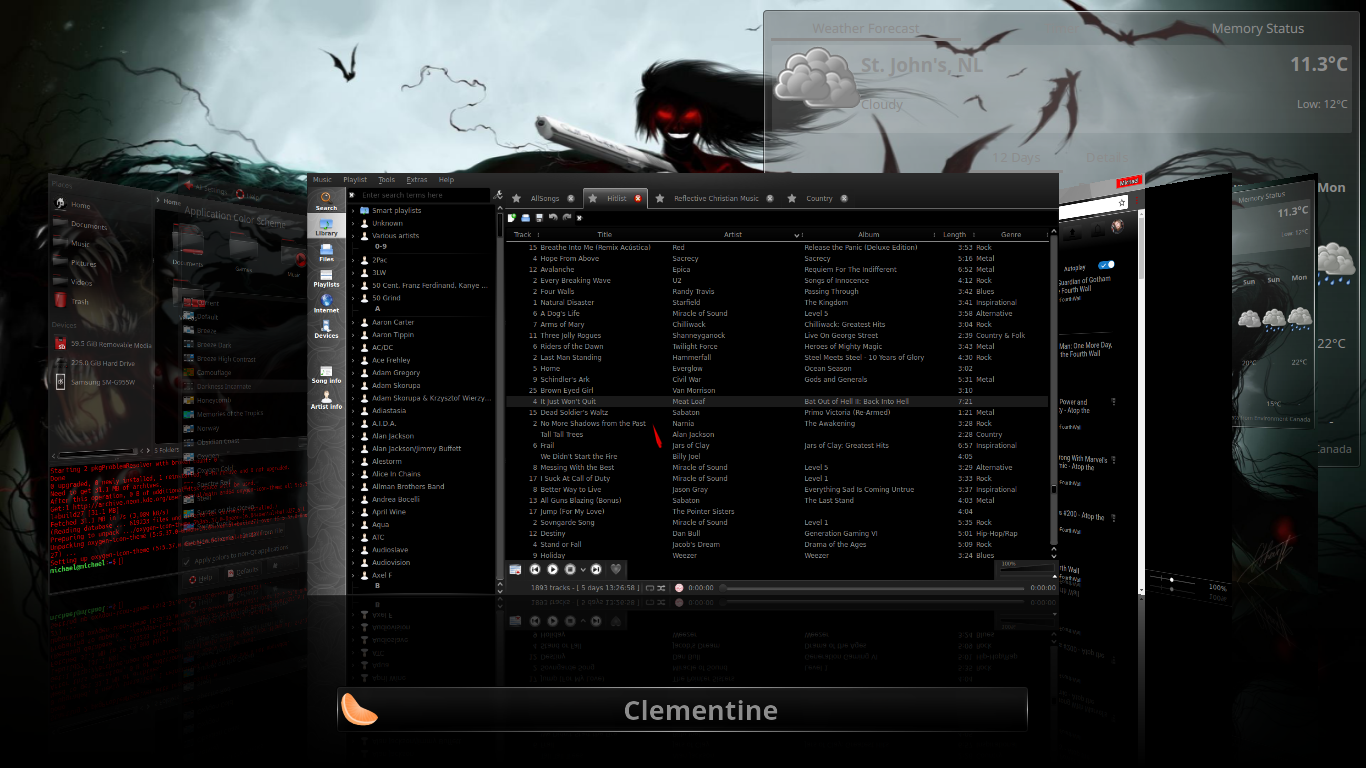Open the Extras menu
Viewport: 1366px width, 768px height.
click(x=416, y=180)
